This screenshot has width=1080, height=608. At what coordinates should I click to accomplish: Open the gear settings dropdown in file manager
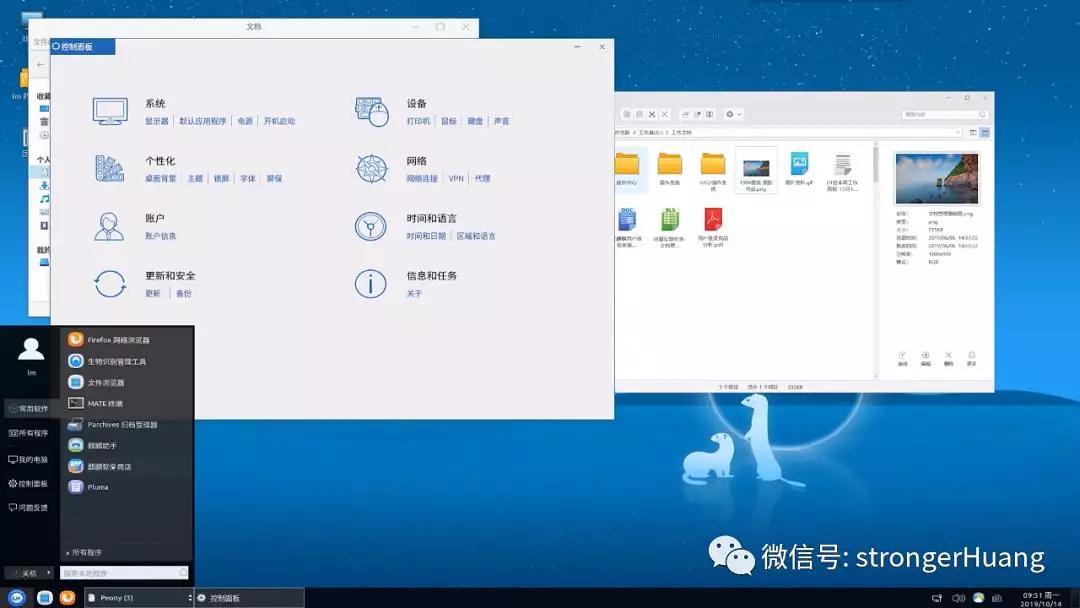pyautogui.click(x=733, y=114)
